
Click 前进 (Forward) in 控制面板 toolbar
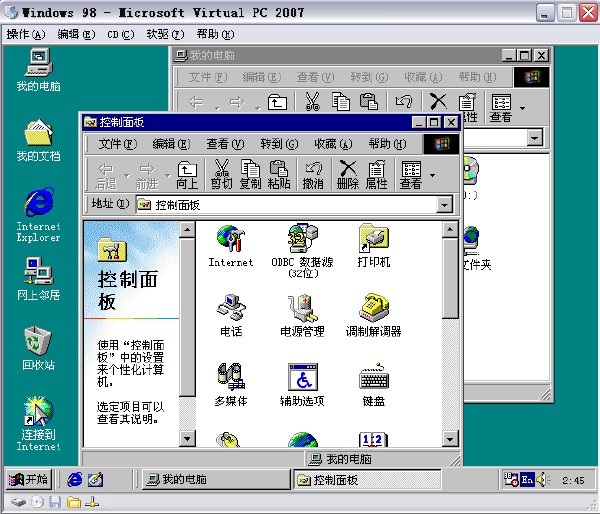tap(147, 176)
